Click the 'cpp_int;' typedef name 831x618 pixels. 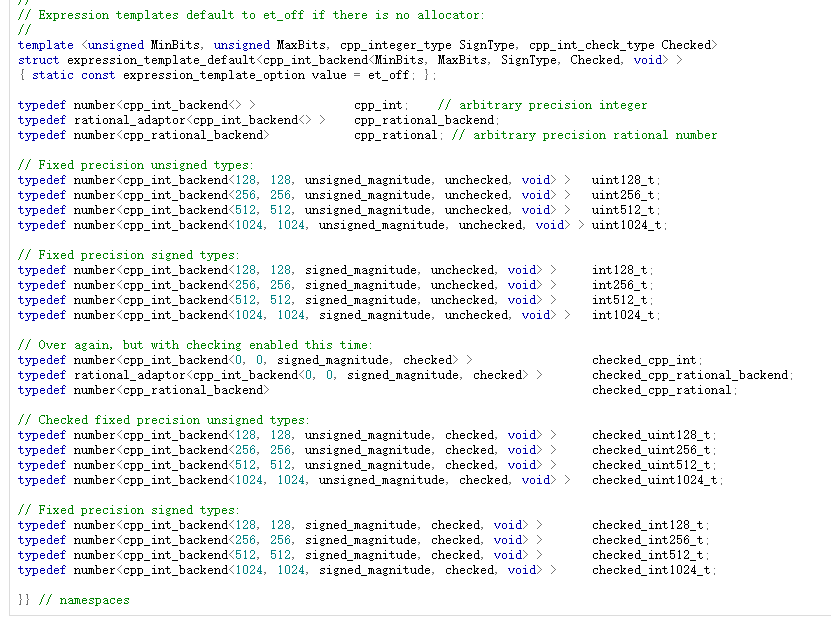click(x=380, y=105)
